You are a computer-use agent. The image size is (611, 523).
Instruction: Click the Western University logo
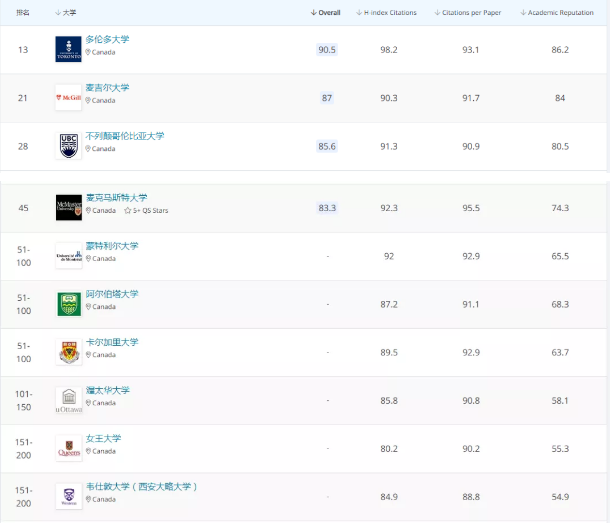tap(69, 496)
